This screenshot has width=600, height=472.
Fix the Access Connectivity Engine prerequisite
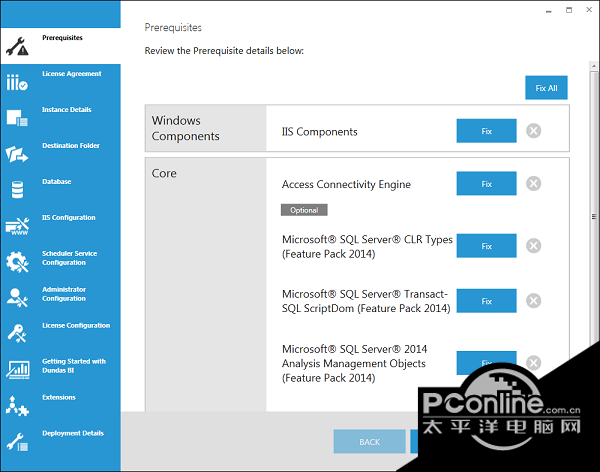(486, 183)
